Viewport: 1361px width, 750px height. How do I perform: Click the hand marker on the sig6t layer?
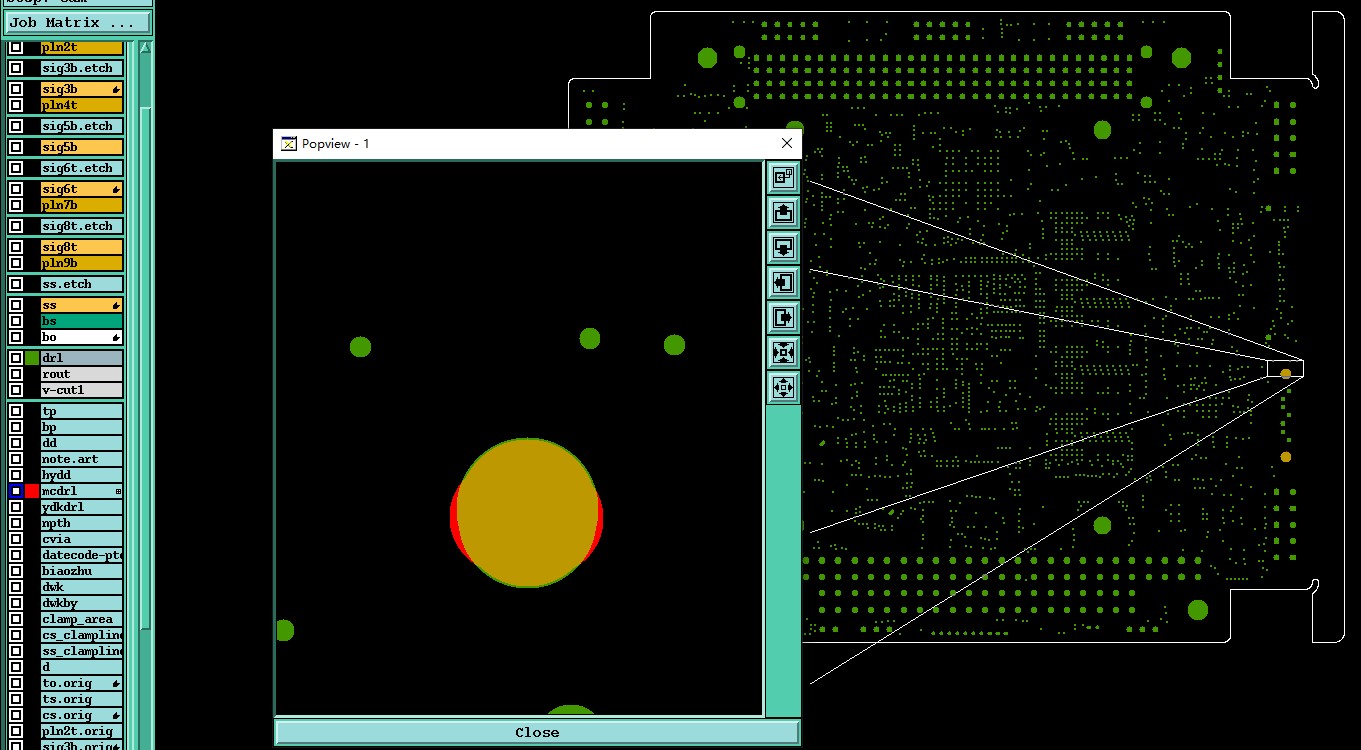coord(116,189)
